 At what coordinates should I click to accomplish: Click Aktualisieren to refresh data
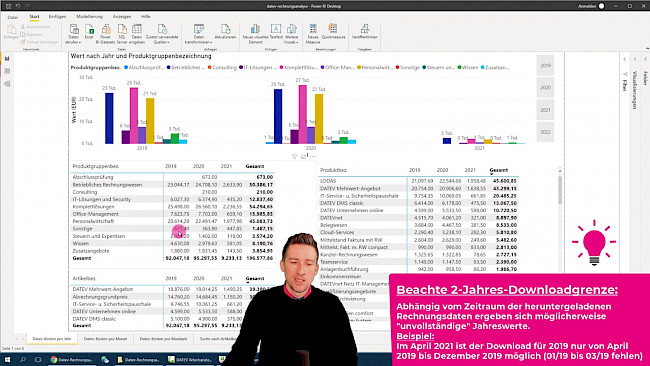pyautogui.click(x=226, y=32)
